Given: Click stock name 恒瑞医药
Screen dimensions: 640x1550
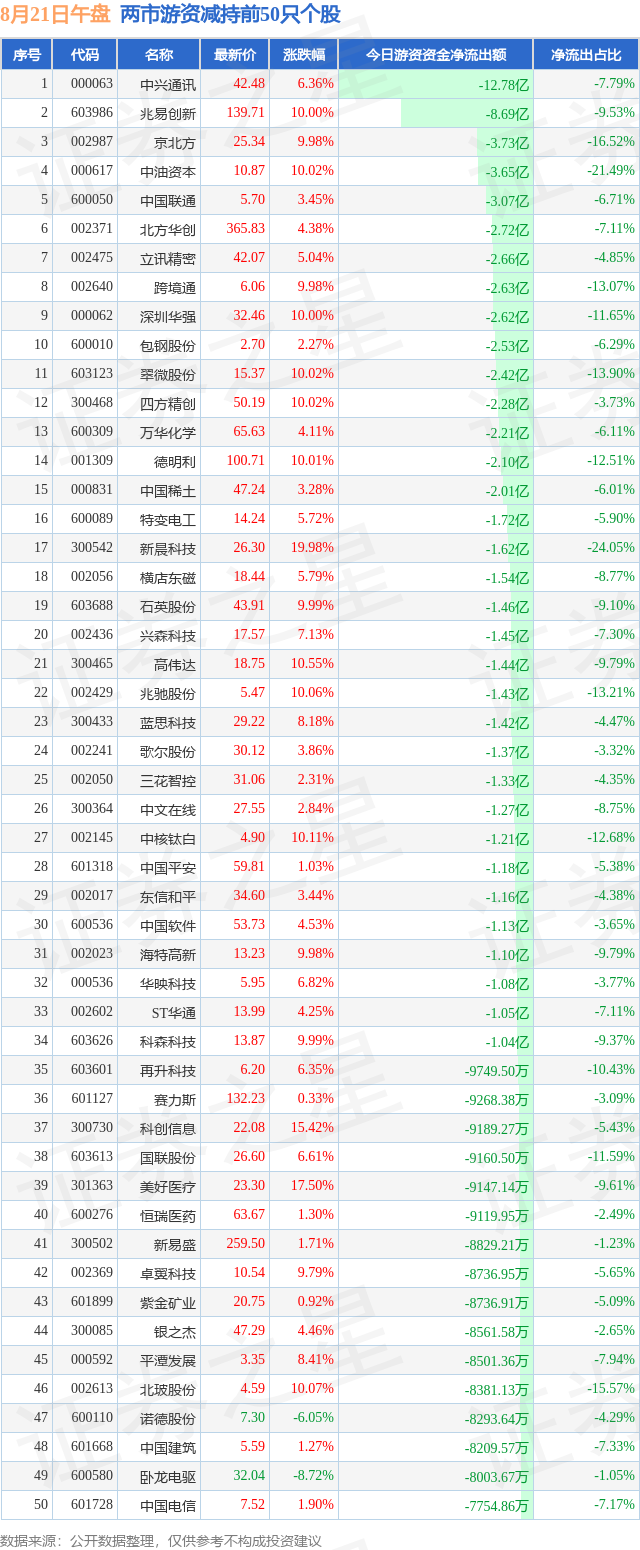Looking at the screenshot, I should tap(168, 1215).
